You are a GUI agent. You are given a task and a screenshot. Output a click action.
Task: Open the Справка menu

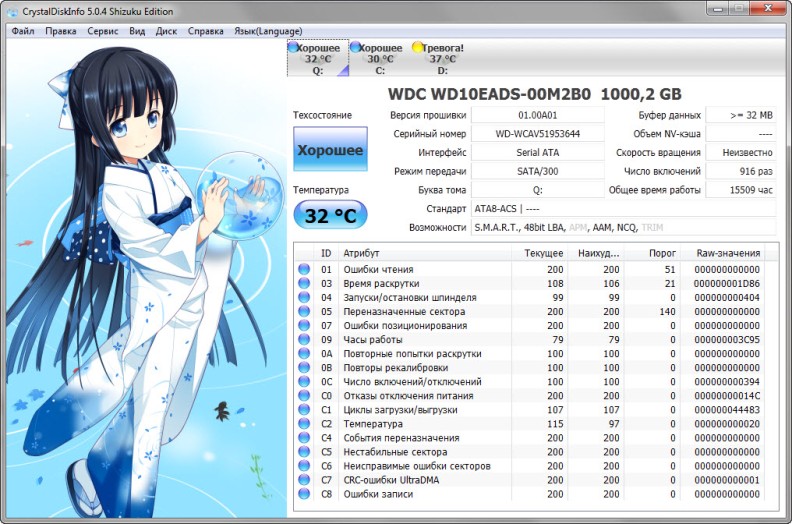[x=206, y=31]
